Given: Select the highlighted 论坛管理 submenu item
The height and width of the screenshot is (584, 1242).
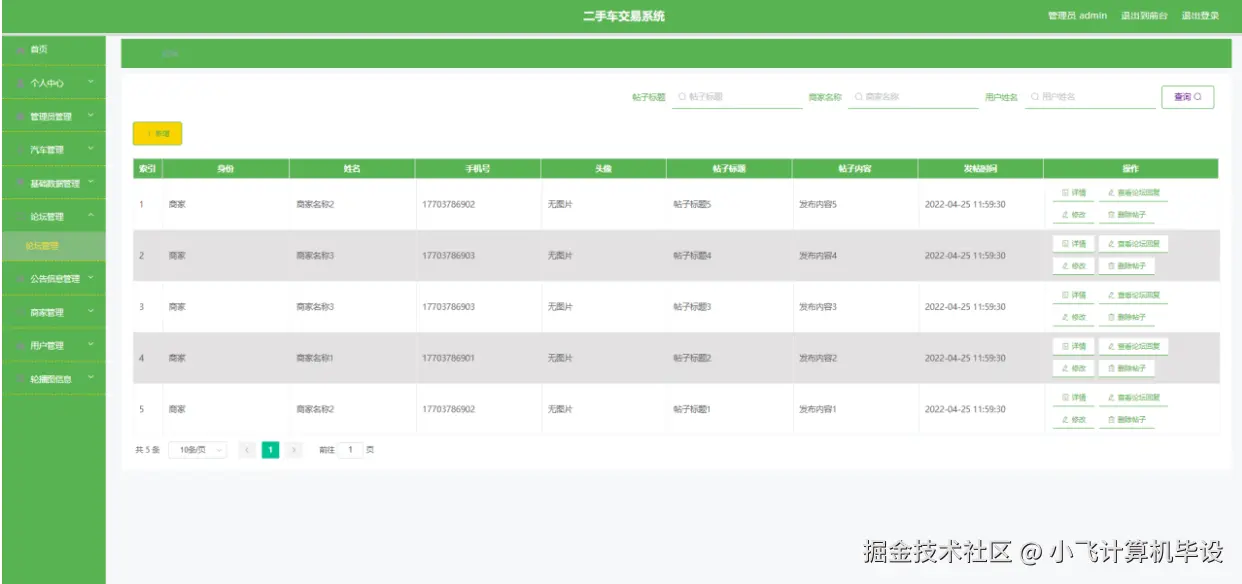Looking at the screenshot, I should pyautogui.click(x=53, y=246).
